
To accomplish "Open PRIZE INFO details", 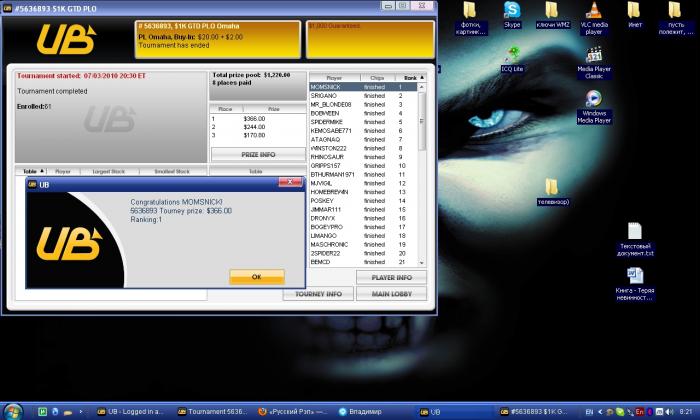I will tap(258, 154).
